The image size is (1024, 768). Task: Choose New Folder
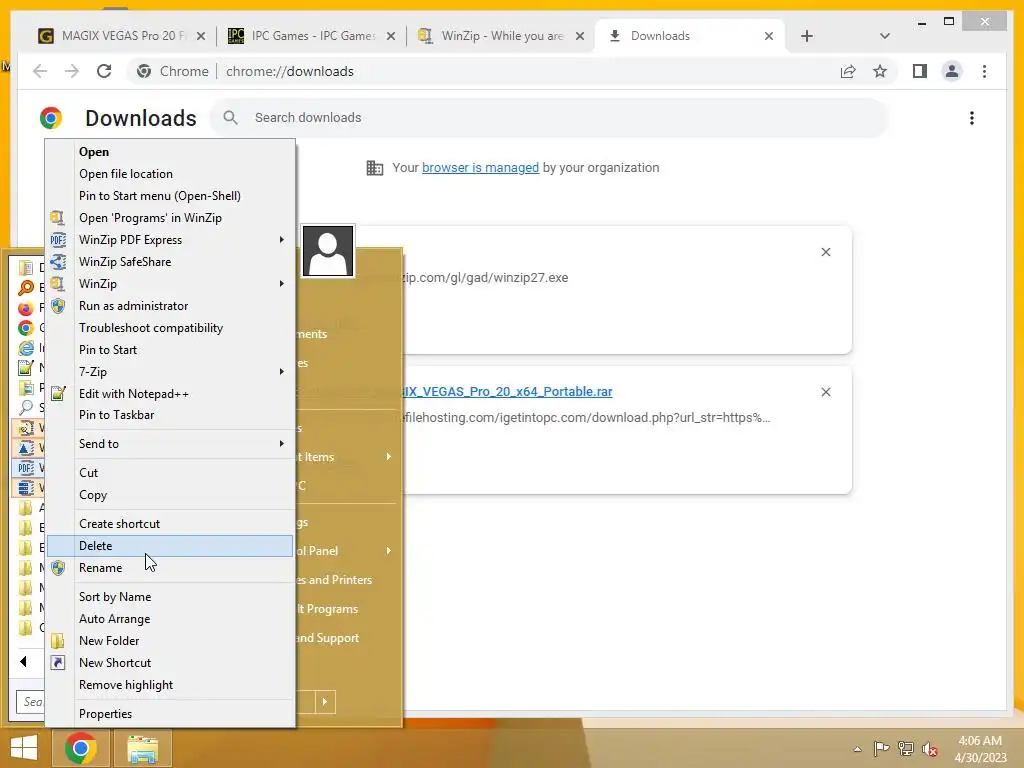tap(170, 640)
